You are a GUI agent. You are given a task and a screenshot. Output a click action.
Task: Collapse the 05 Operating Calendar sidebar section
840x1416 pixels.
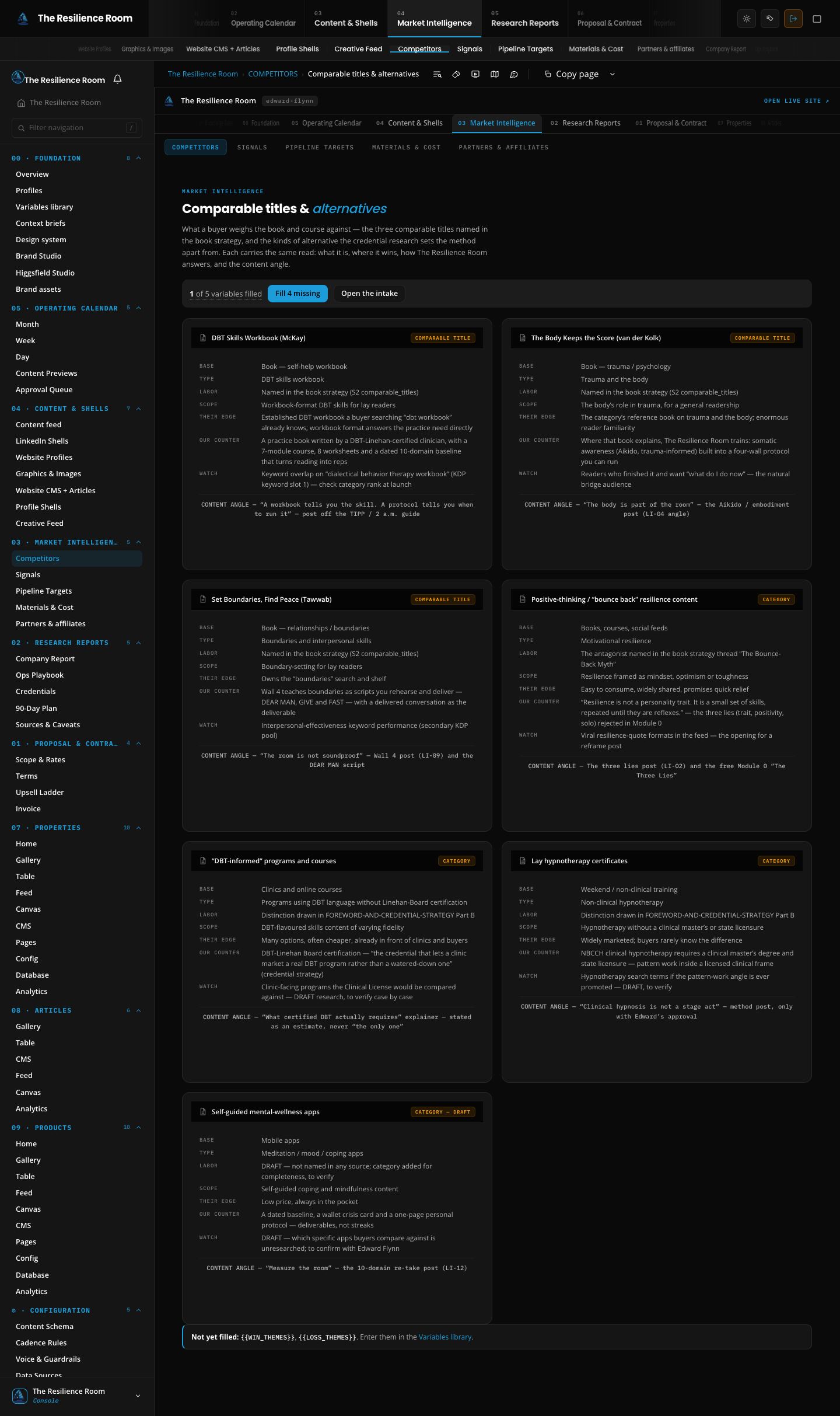click(x=138, y=308)
